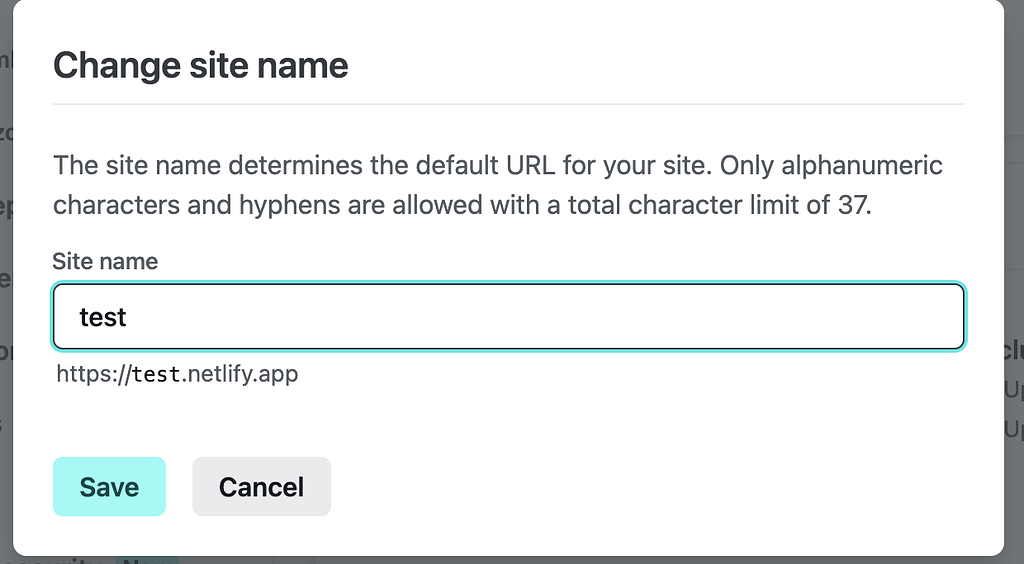Click the Save button
The width and height of the screenshot is (1024, 564).
(x=109, y=487)
